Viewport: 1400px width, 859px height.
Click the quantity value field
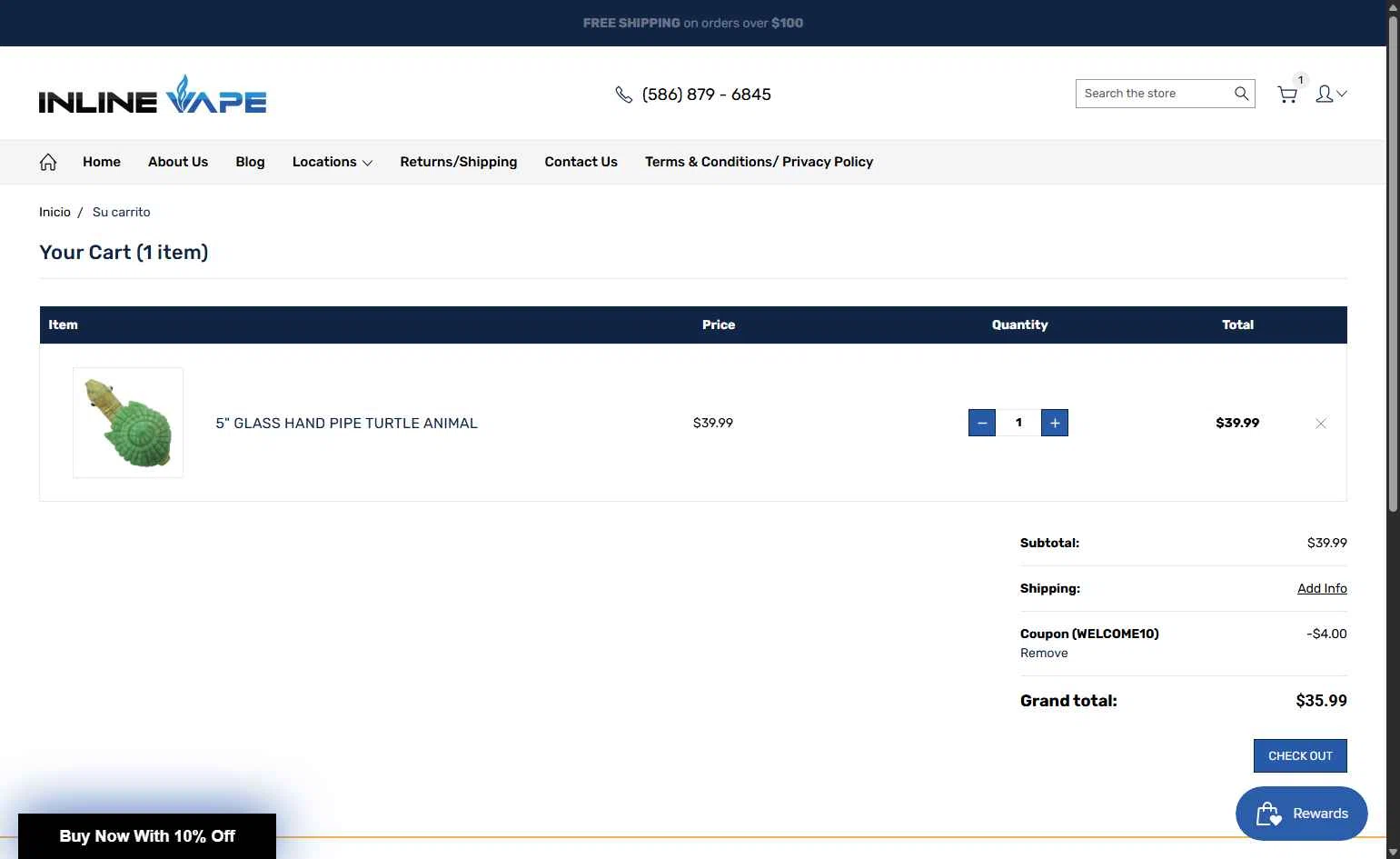pos(1018,423)
